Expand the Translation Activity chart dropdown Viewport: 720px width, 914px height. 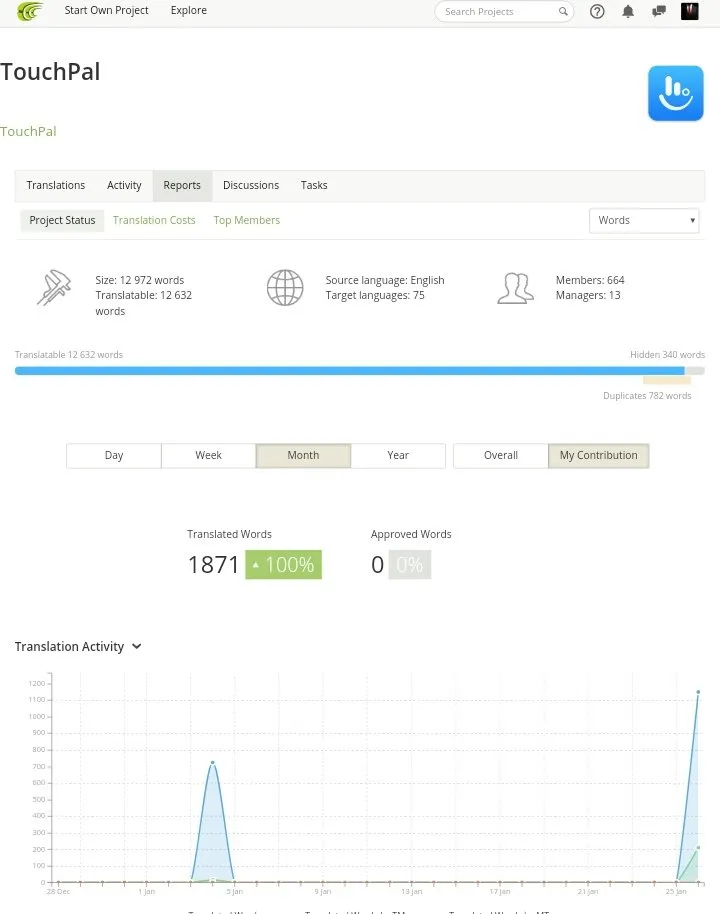coord(136,646)
